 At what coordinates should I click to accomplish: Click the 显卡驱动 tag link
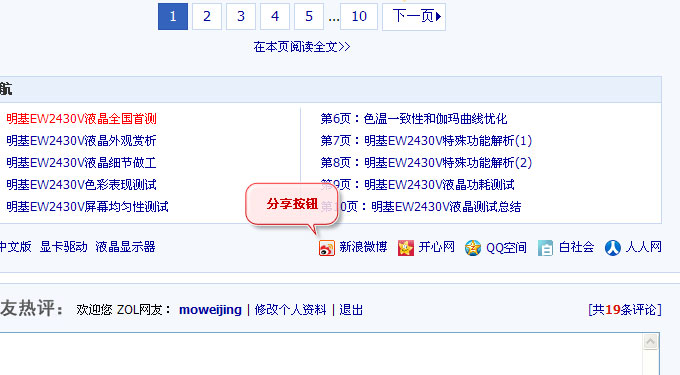64,247
